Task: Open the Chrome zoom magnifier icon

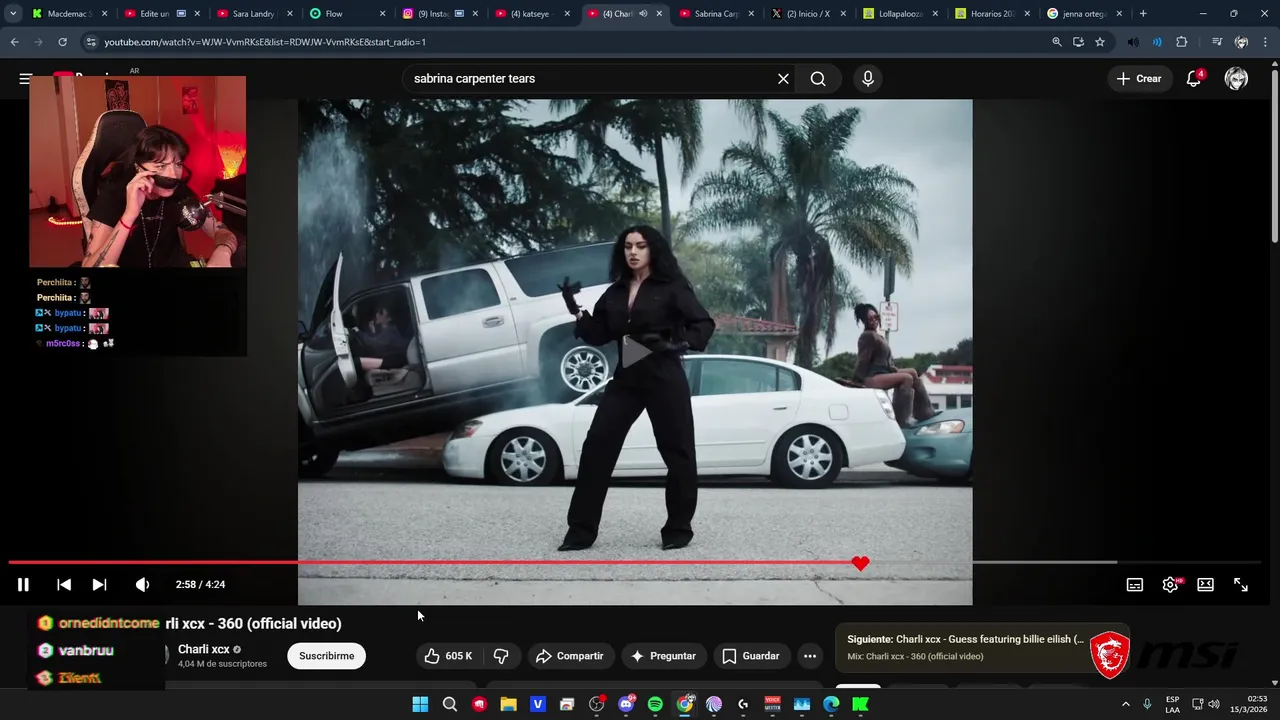Action: tap(1057, 42)
